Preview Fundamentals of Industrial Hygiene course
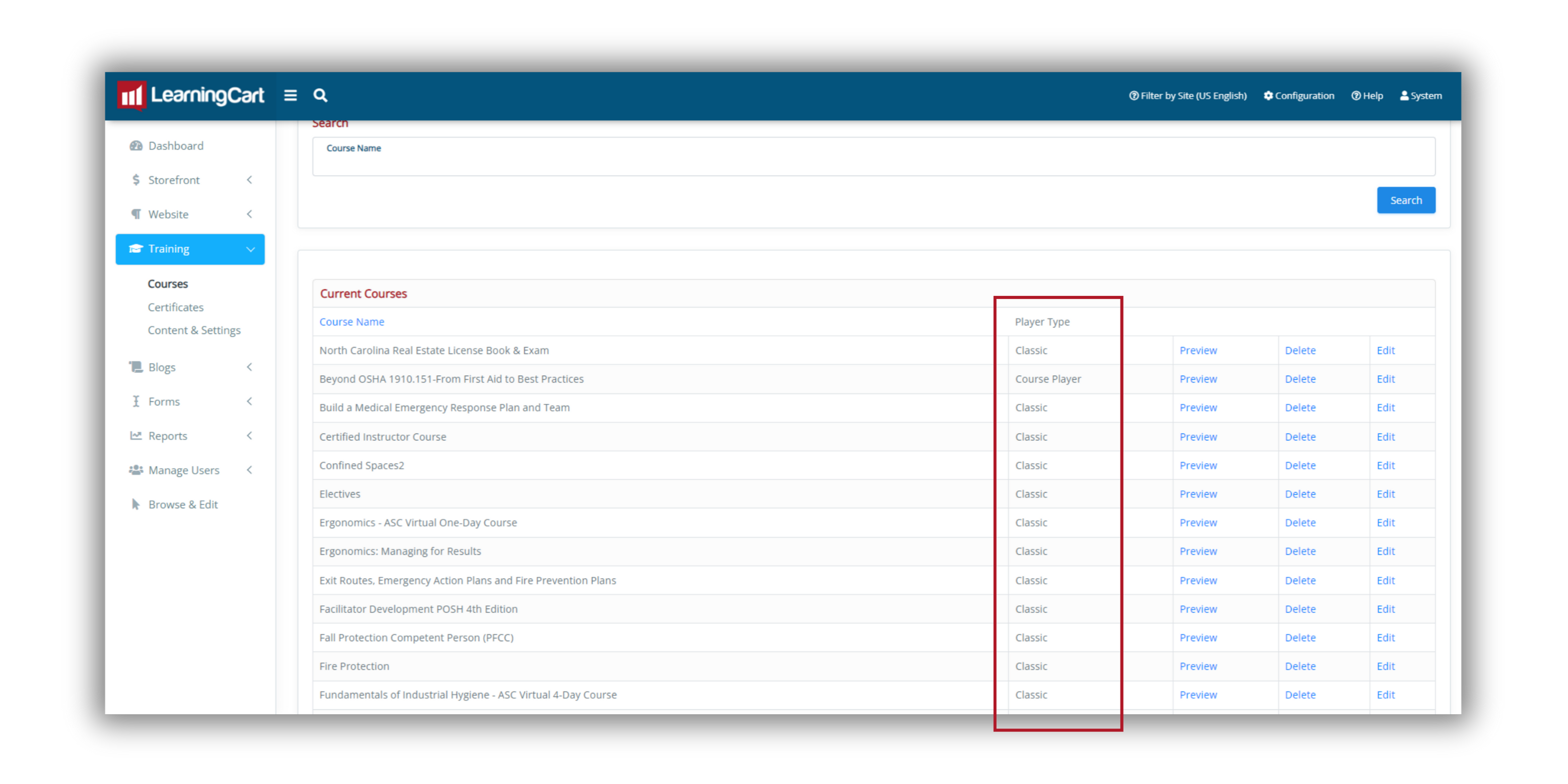The width and height of the screenshot is (1568, 784). (x=1198, y=695)
